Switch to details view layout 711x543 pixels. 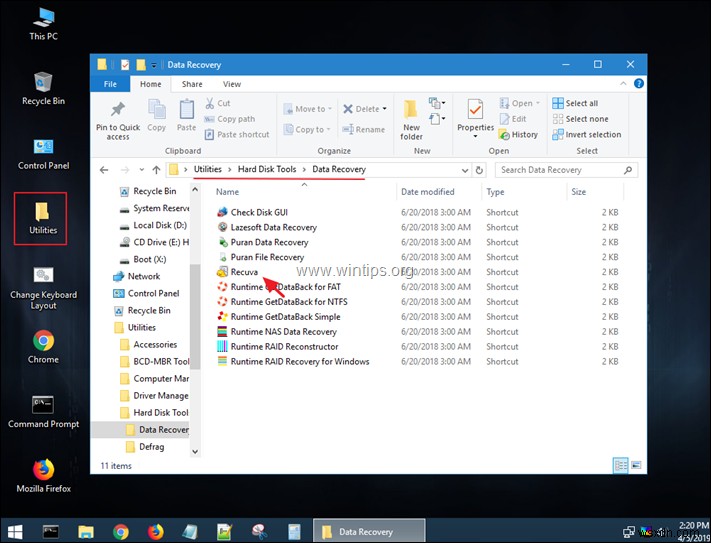(620, 465)
